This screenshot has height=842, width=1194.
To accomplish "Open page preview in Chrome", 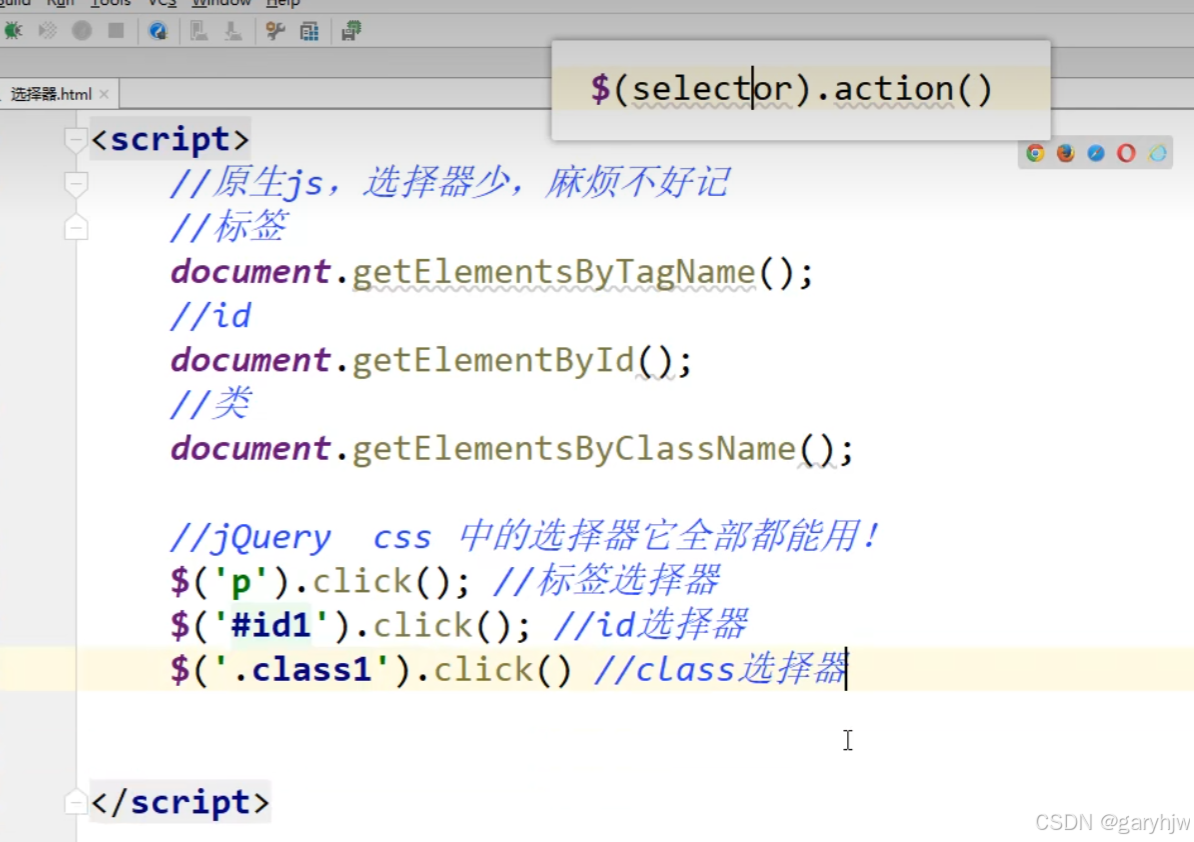I will (1035, 152).
